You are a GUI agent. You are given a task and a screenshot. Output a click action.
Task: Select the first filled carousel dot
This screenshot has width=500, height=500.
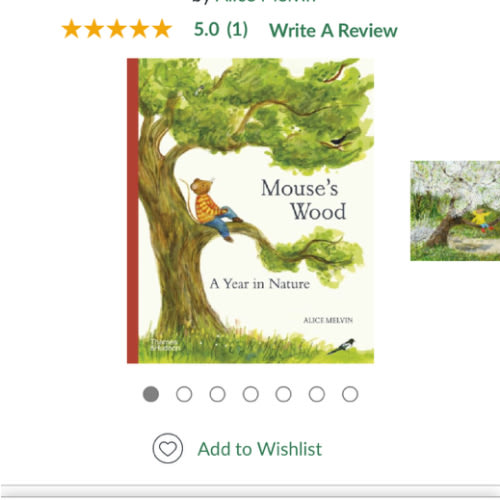click(151, 394)
